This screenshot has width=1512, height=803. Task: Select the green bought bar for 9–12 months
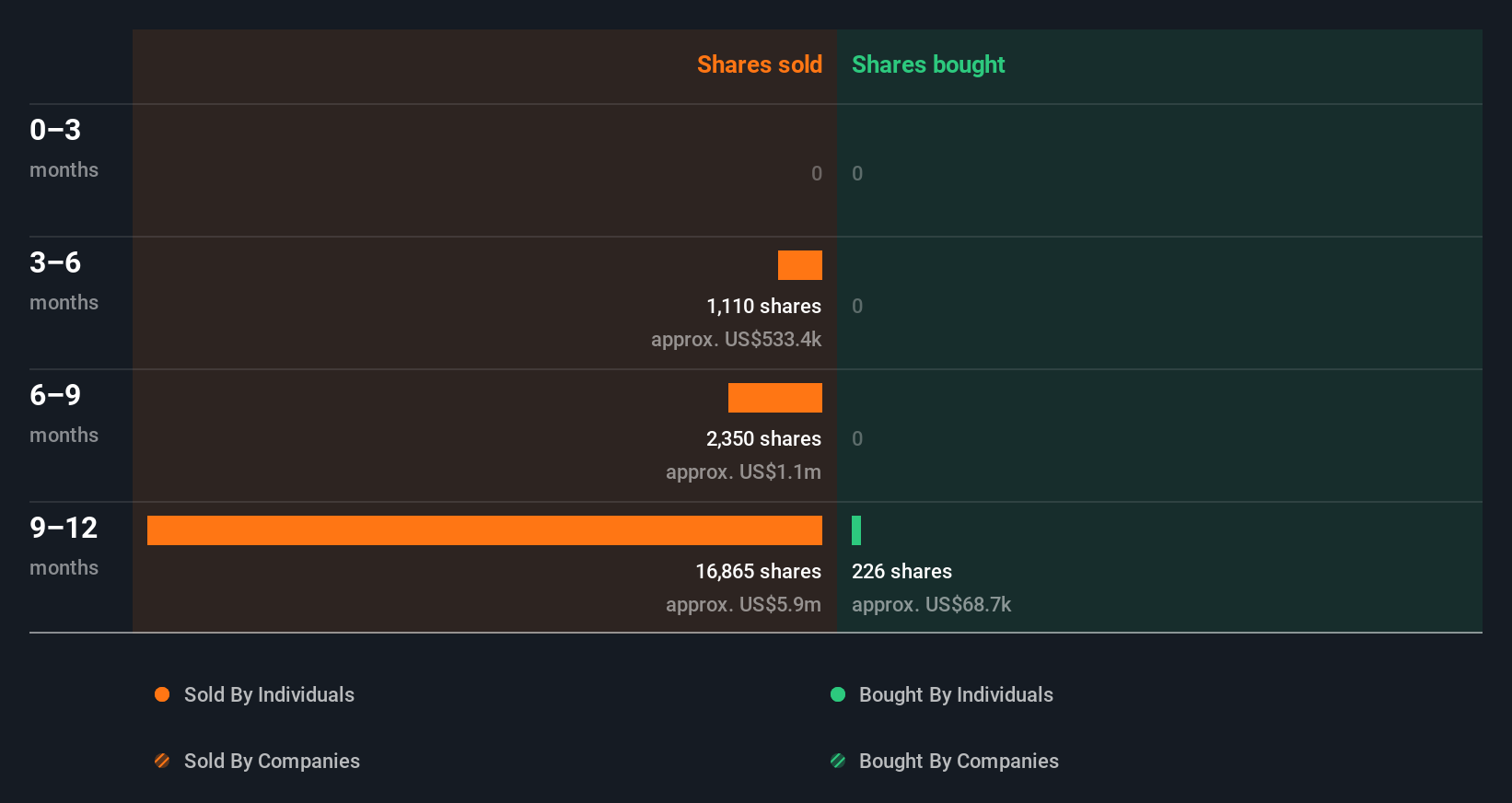[856, 530]
